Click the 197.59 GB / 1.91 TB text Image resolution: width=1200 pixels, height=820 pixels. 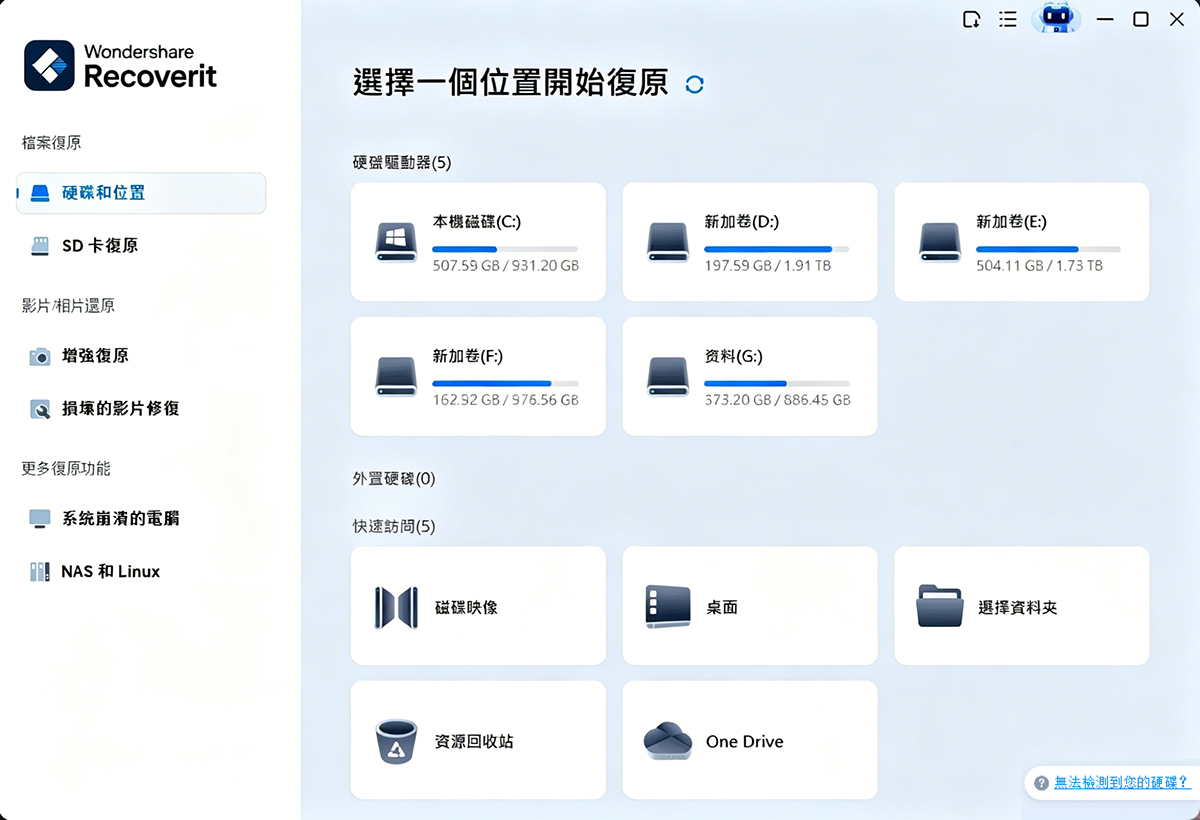point(766,266)
